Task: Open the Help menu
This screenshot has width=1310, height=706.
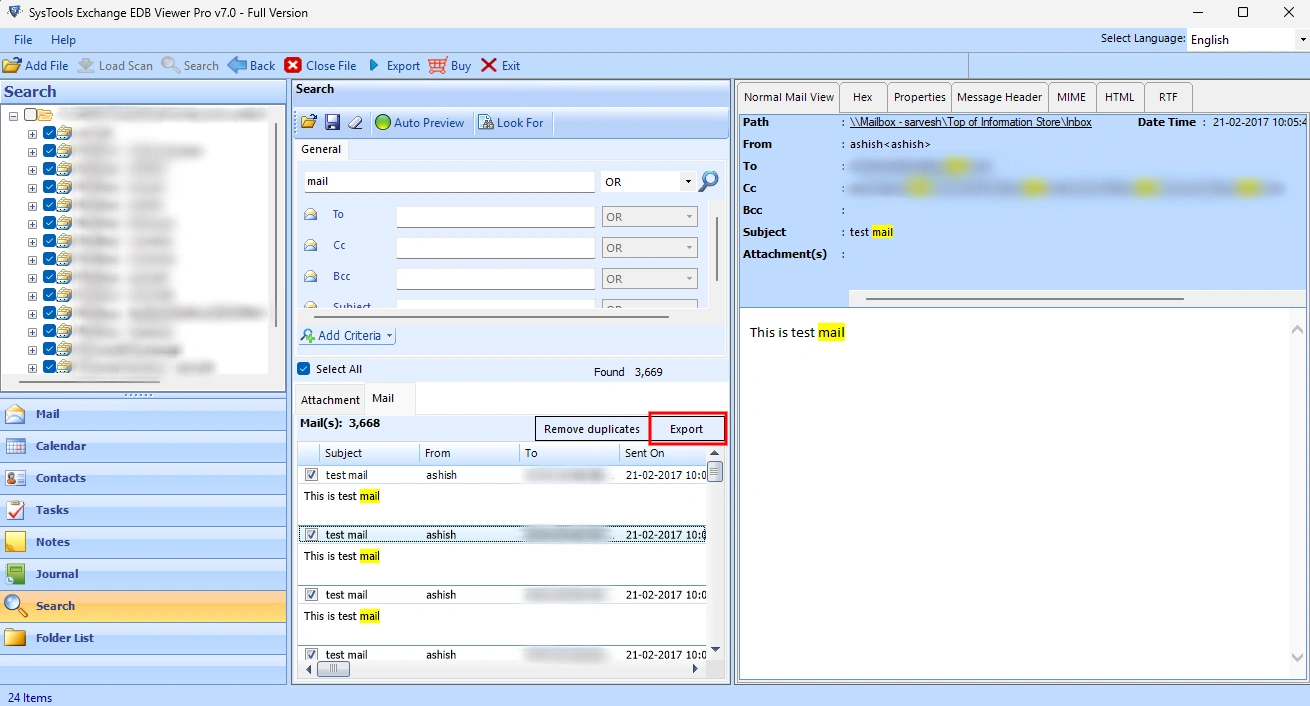Action: click(63, 40)
